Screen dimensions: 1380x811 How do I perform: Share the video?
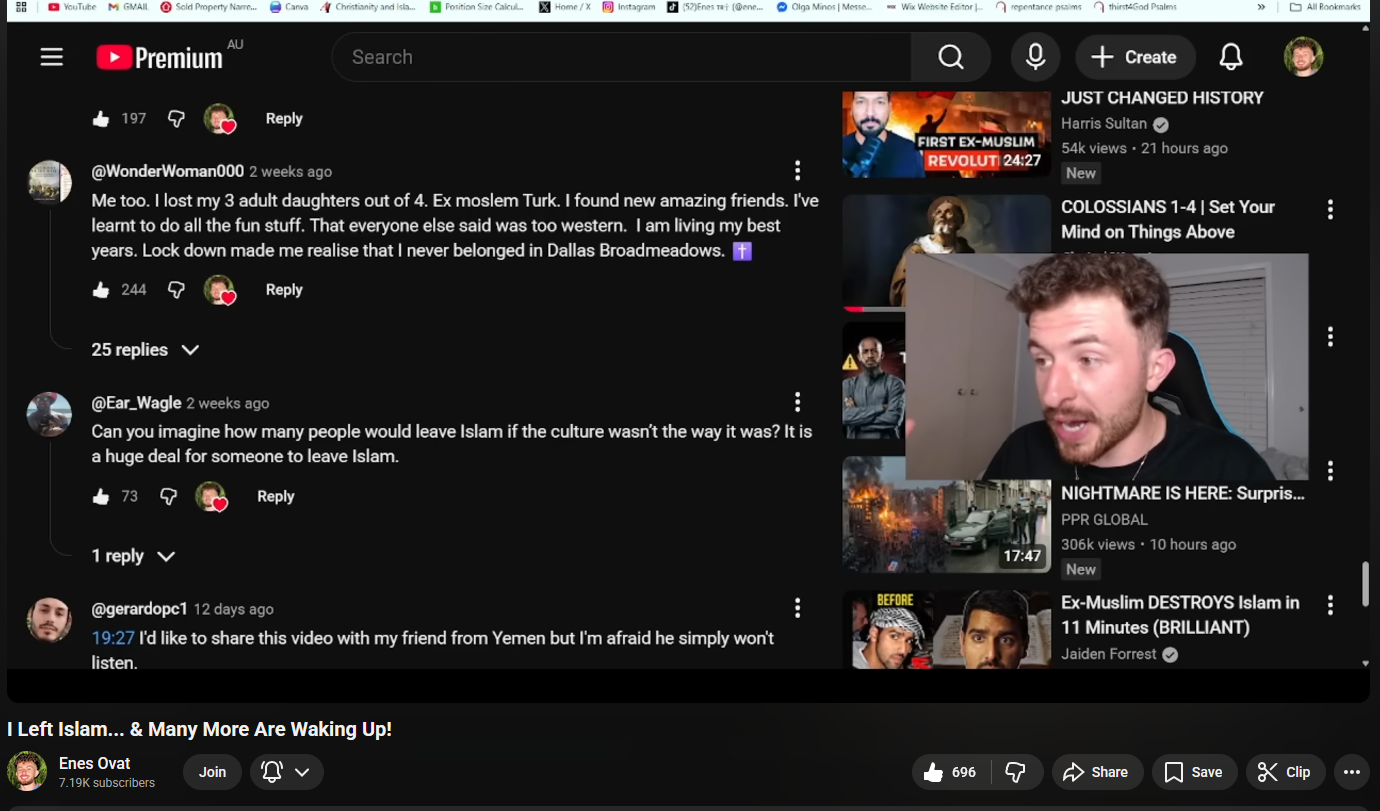pos(1096,772)
